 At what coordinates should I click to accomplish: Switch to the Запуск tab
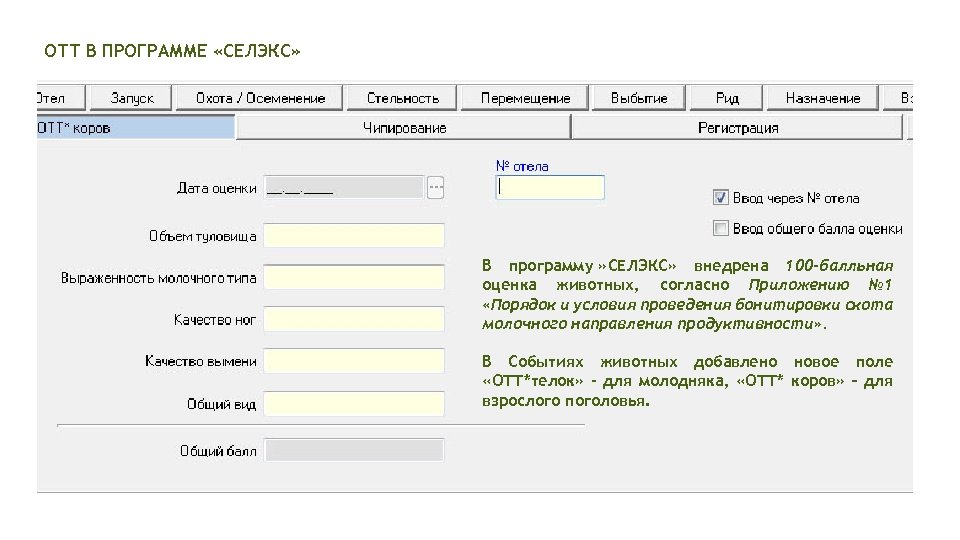(131, 98)
